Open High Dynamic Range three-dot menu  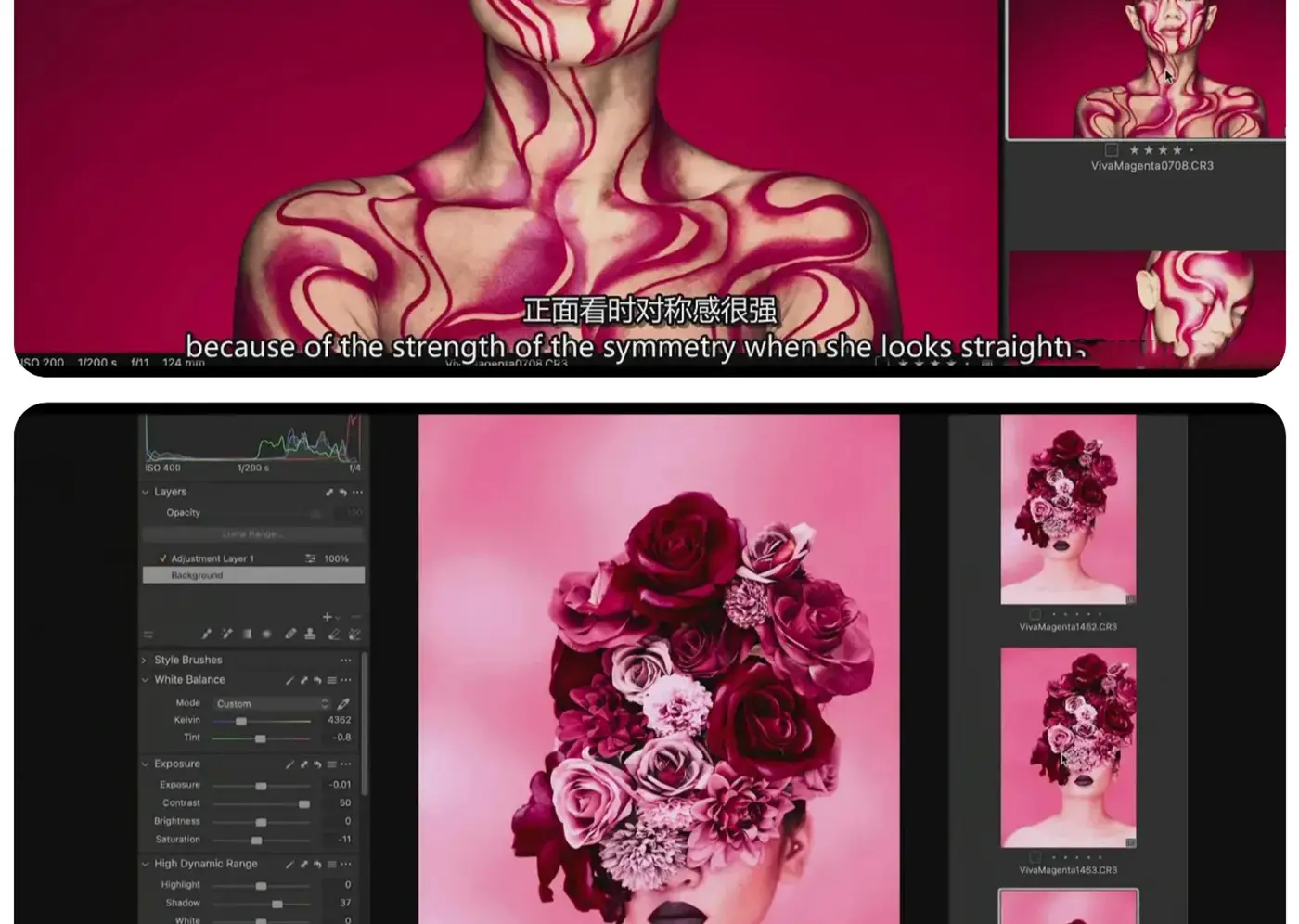pyautogui.click(x=346, y=864)
